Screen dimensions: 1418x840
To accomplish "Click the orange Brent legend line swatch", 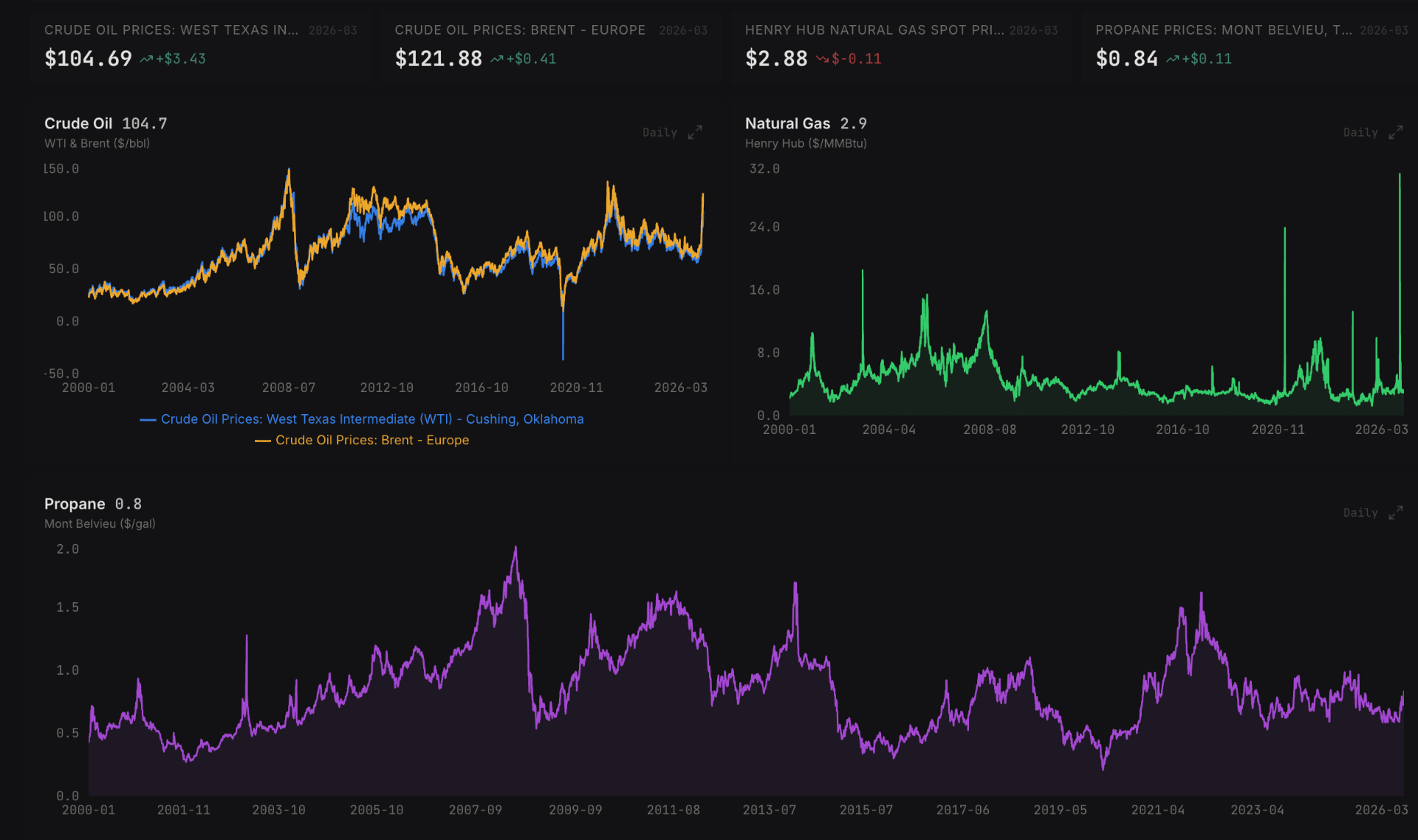I will pos(262,441).
